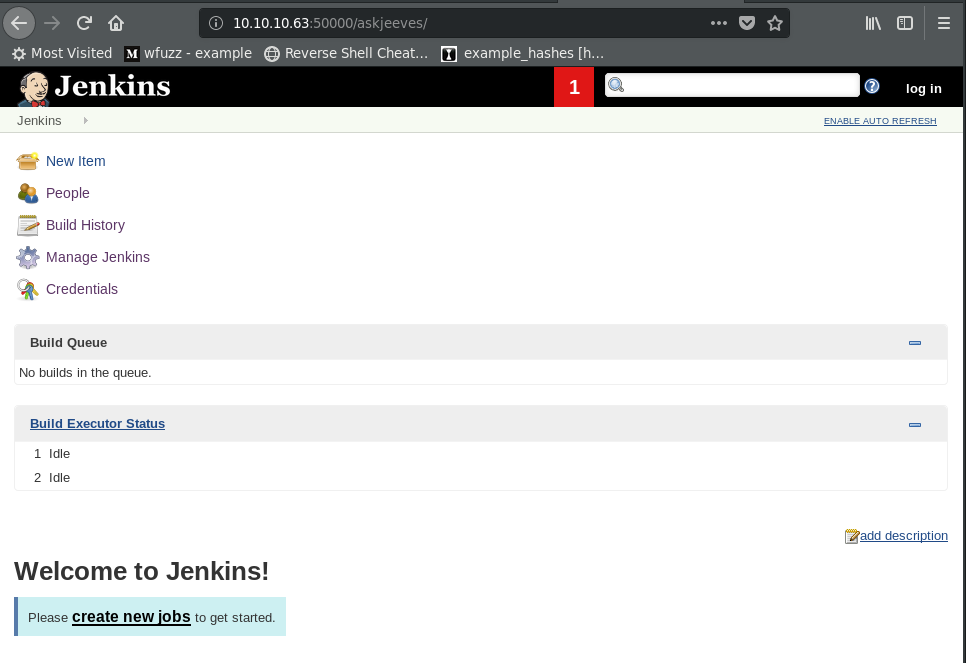Open the Most Visited bookmarks menu
Image resolution: width=966 pixels, height=663 pixels.
tap(62, 53)
